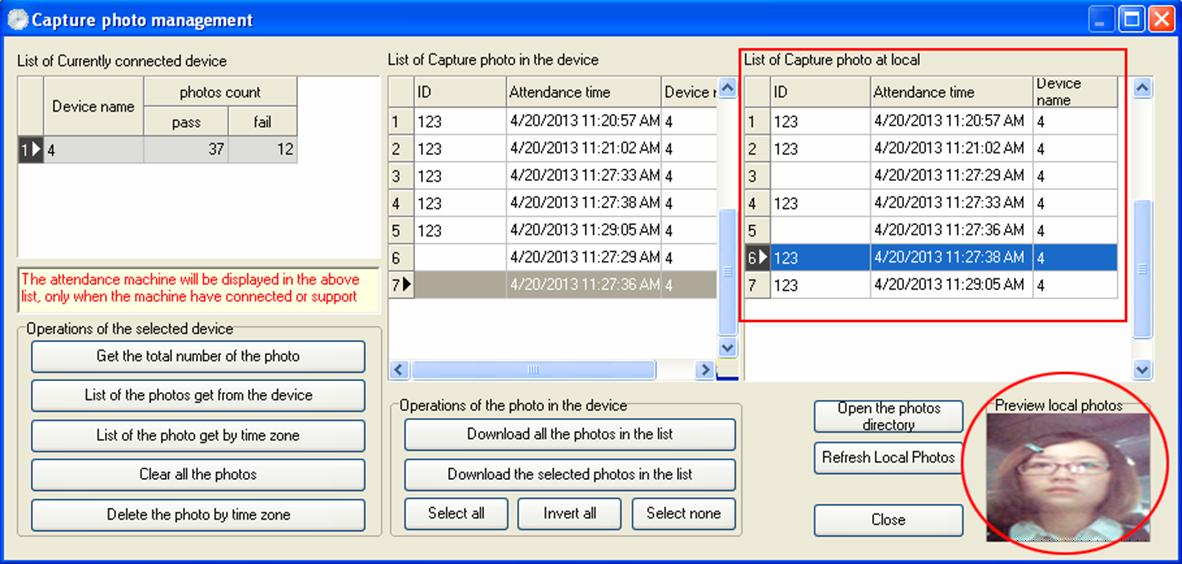Click vertical scrollbar thumb of local list

coord(1143,269)
